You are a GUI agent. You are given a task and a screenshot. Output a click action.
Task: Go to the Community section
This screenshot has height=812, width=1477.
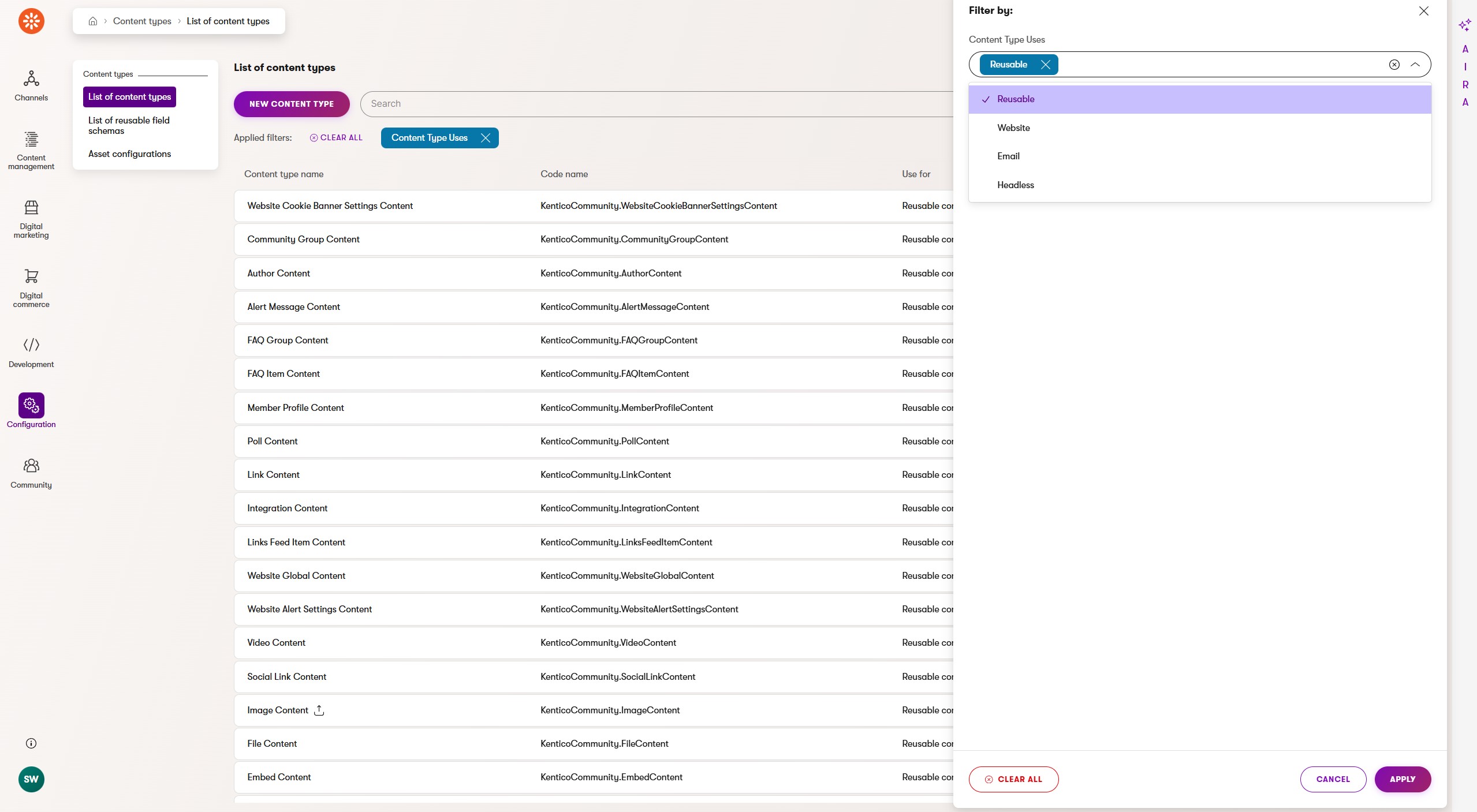coord(31,473)
